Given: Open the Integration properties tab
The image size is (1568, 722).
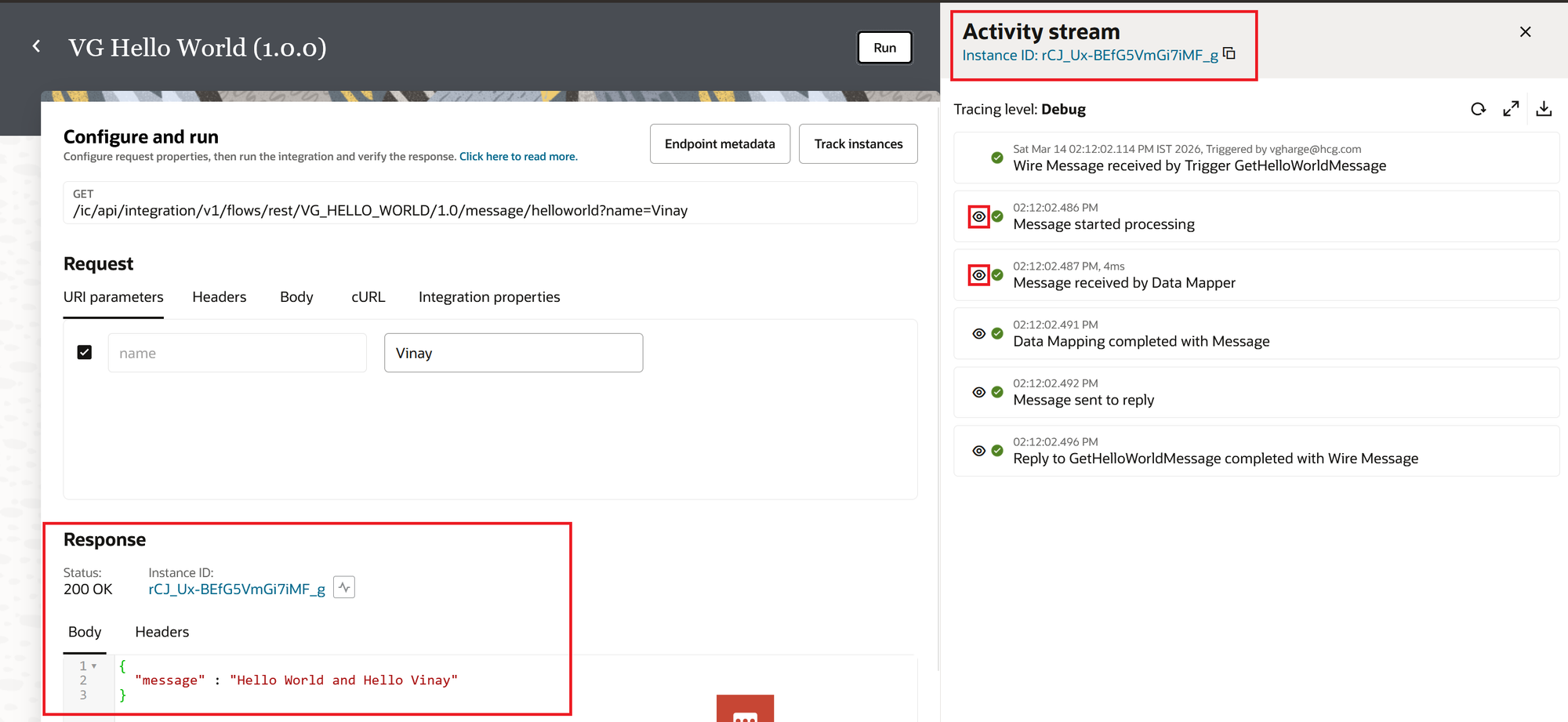Looking at the screenshot, I should [488, 297].
